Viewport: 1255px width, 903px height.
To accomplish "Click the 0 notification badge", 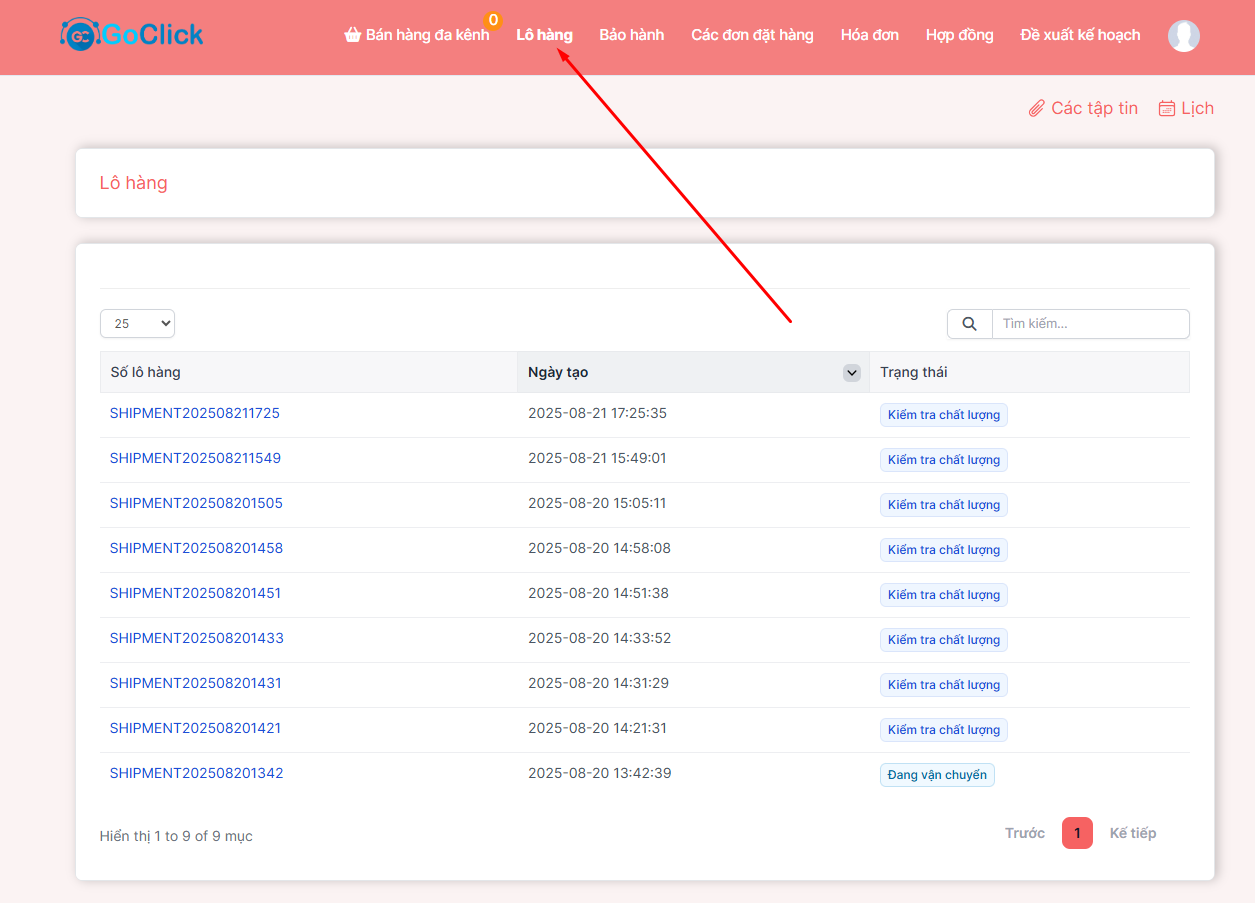I will [x=493, y=20].
